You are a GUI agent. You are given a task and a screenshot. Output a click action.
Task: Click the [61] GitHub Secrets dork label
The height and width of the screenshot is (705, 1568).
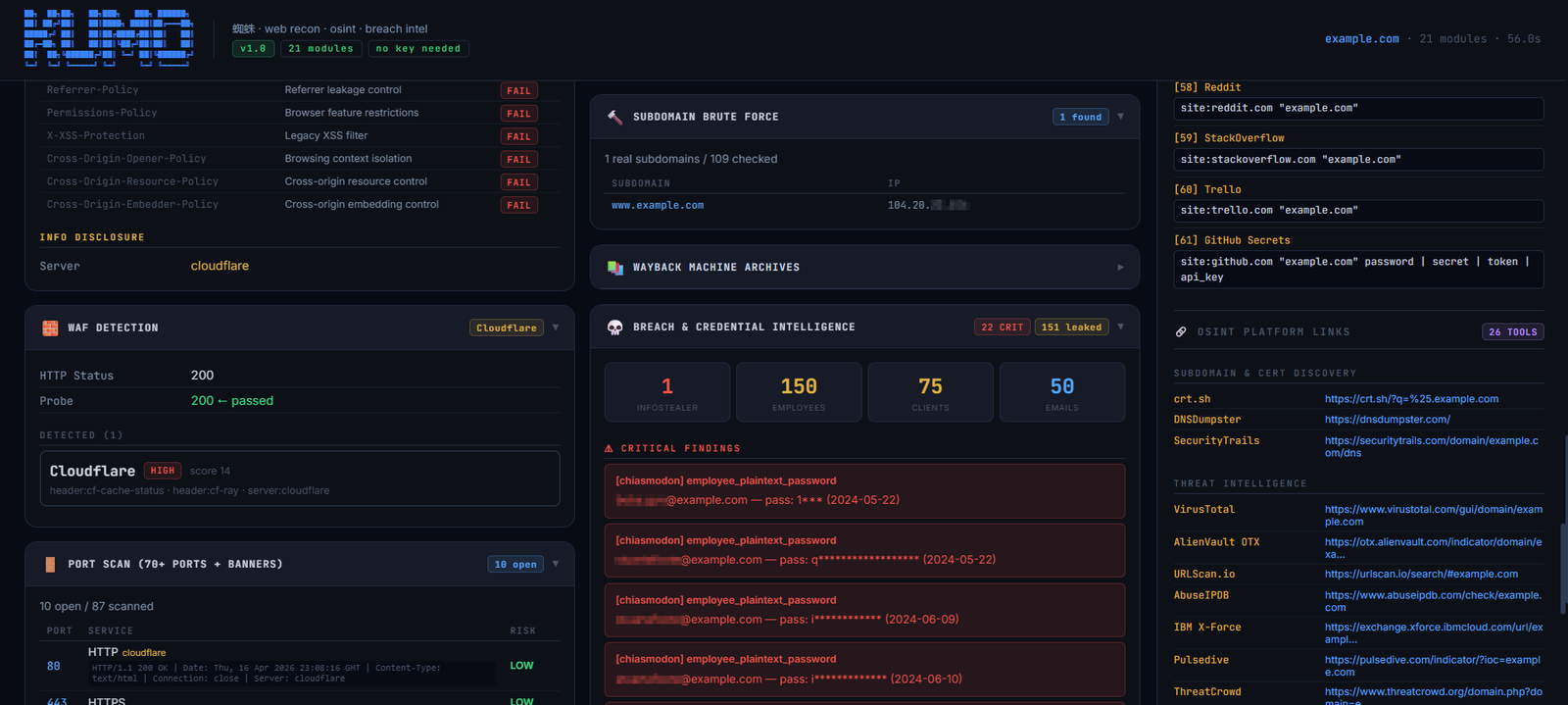click(1232, 240)
